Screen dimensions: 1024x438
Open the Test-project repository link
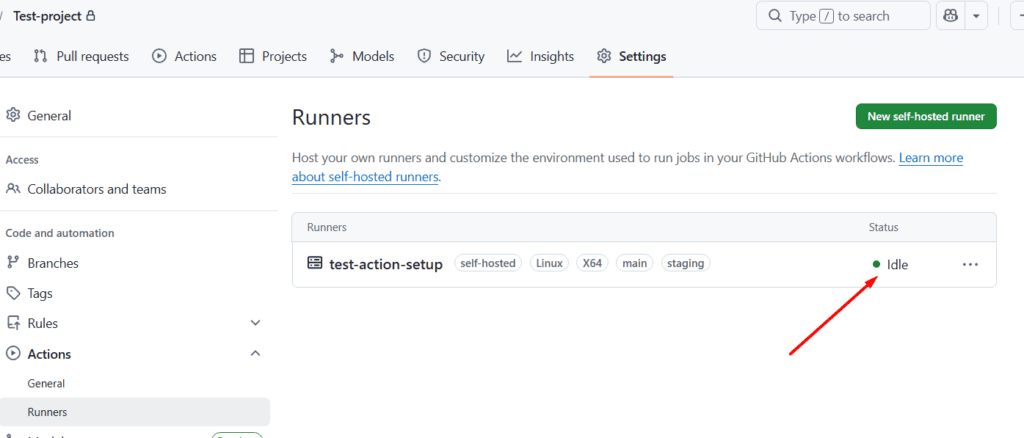[48, 16]
